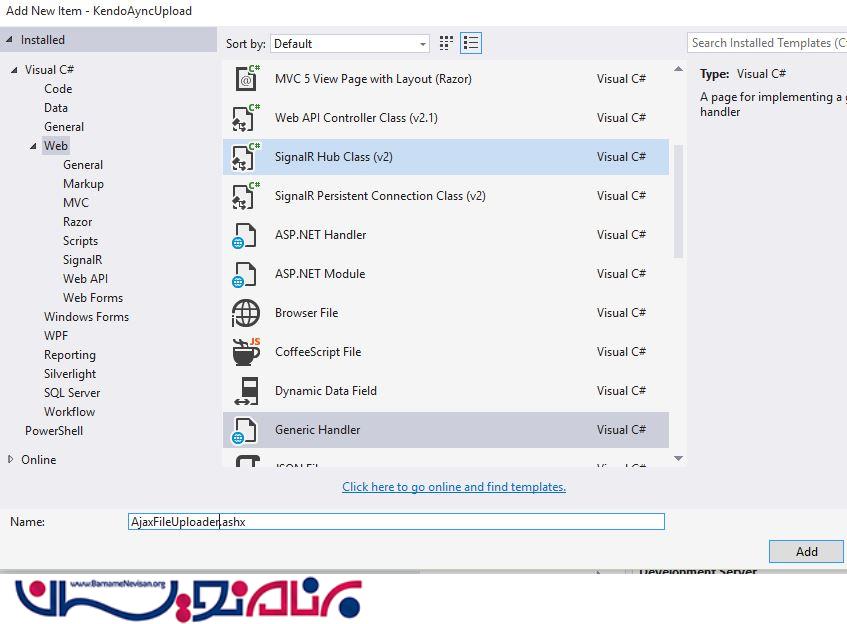Select the Markup category
Image resolution: width=847 pixels, height=624 pixels.
coord(83,184)
